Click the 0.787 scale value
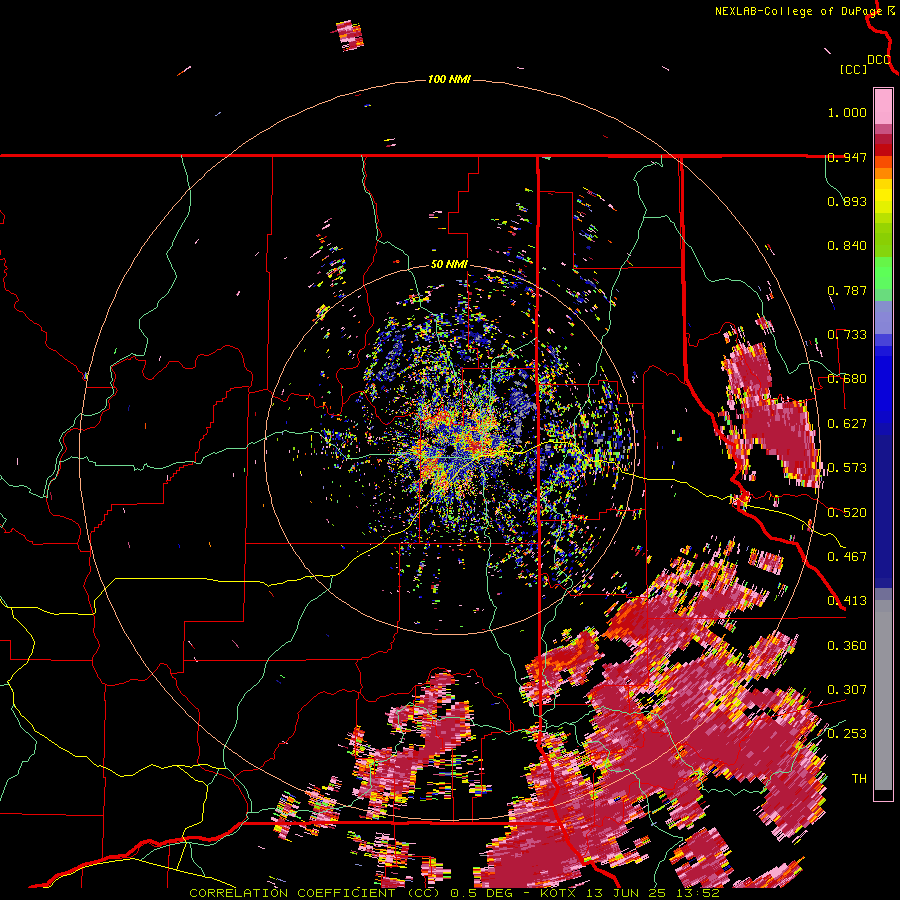900x900 pixels. tap(847, 290)
